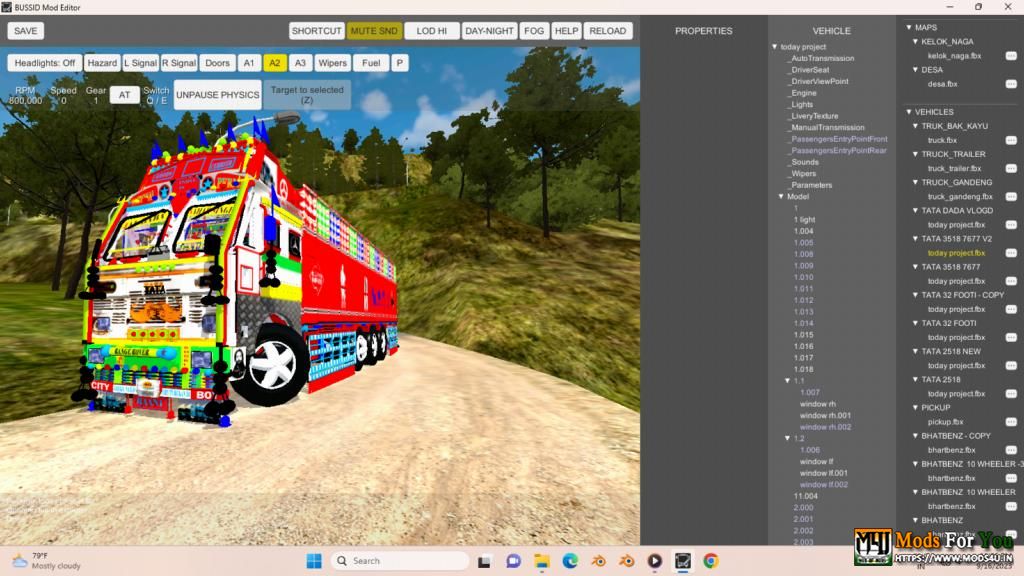The image size is (1024, 576).
Task: Select highlighted A2 animation button
Action: coord(274,63)
